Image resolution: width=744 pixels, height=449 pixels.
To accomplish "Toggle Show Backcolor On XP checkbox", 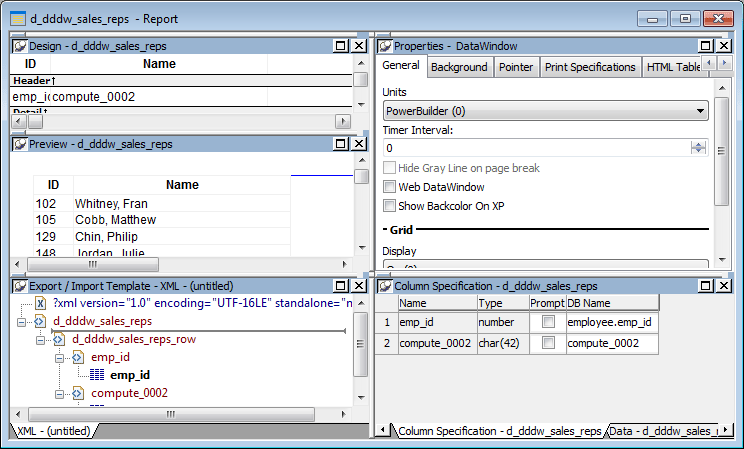I will pyautogui.click(x=390, y=206).
